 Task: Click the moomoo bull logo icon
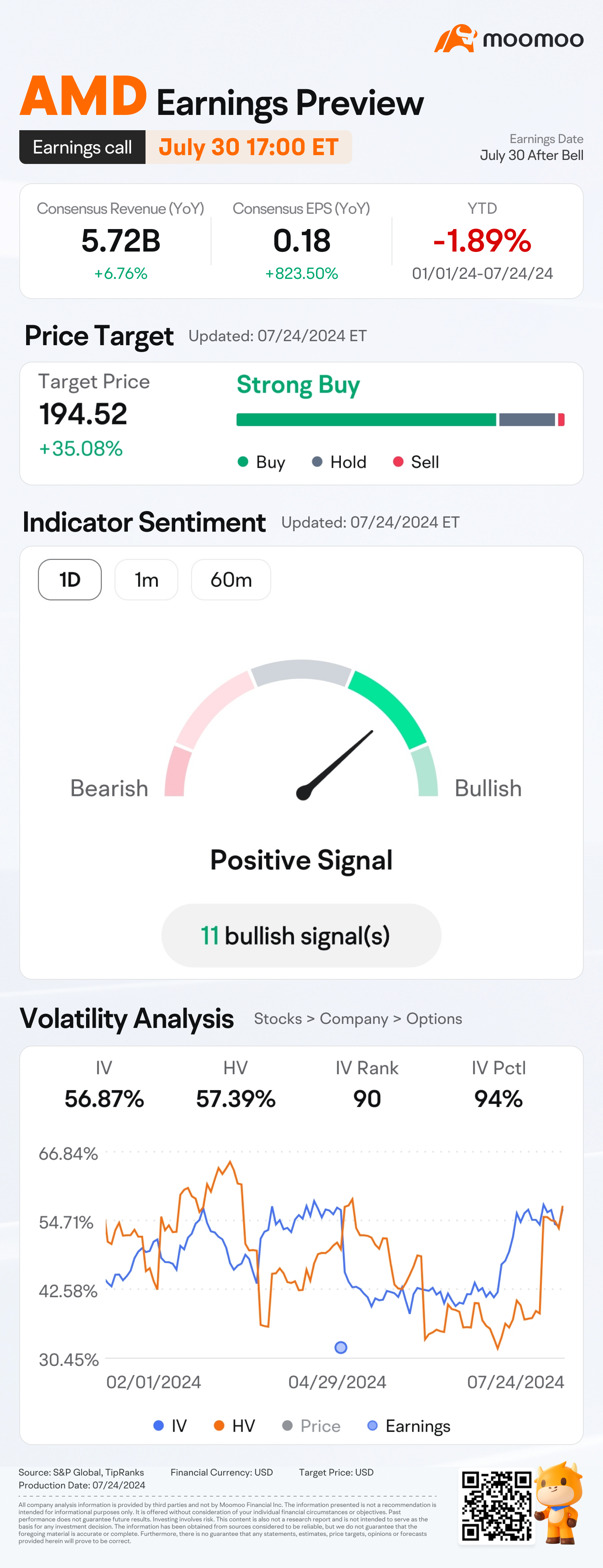[x=455, y=38]
